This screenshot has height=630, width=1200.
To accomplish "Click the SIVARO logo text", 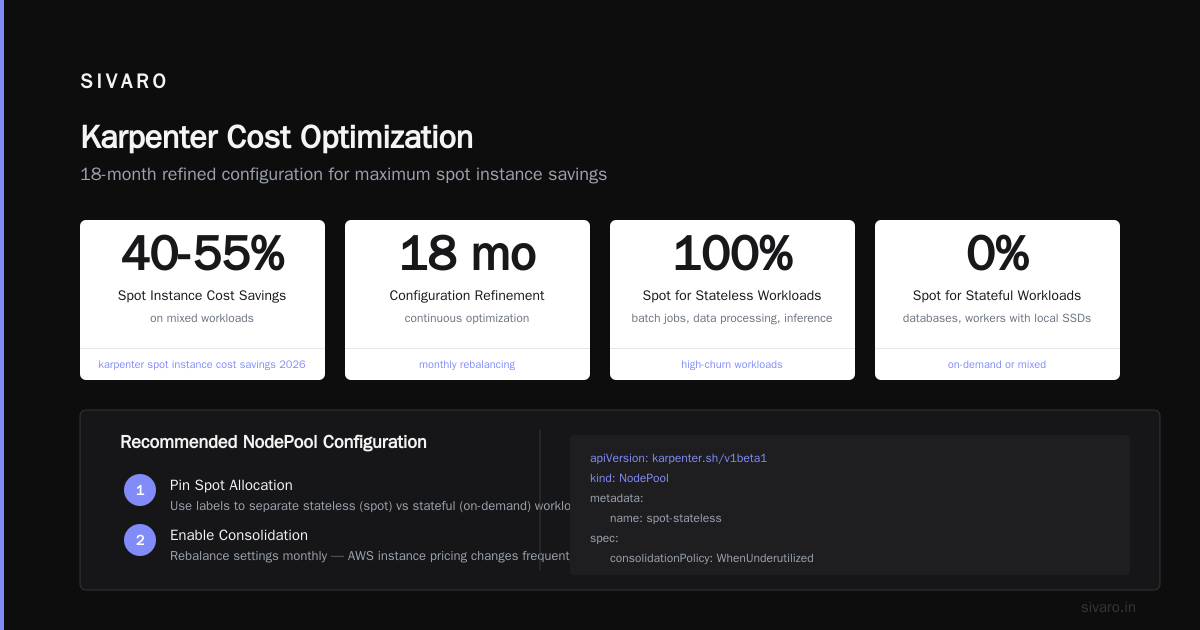I will pyautogui.click(x=124, y=82).
